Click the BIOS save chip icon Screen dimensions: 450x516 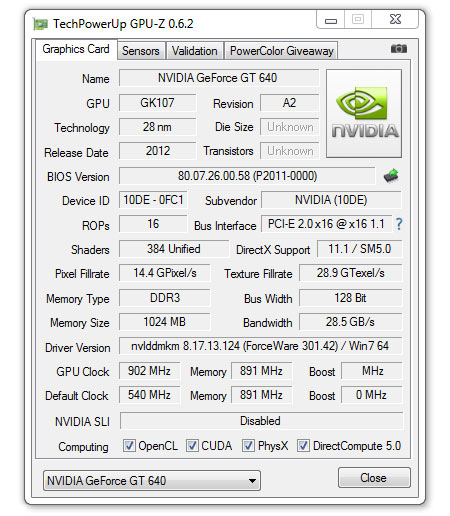coord(391,175)
